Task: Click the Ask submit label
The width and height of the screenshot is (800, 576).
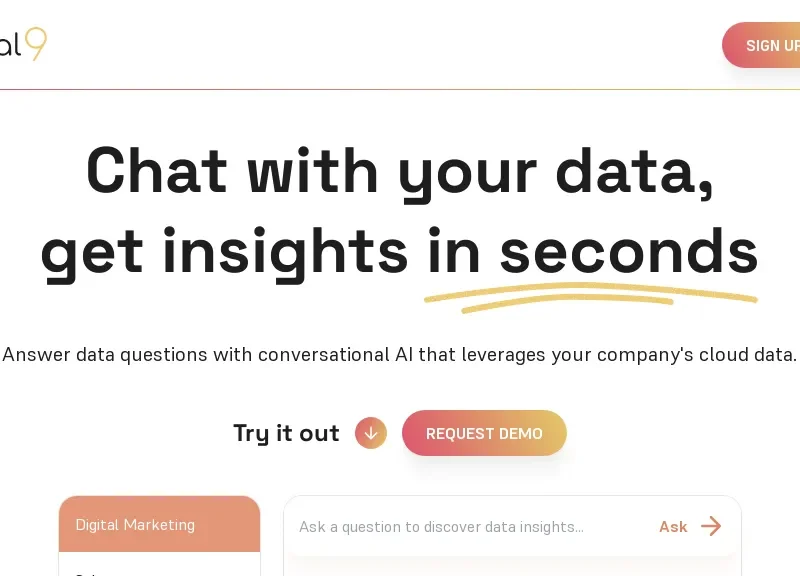Action: click(x=673, y=526)
